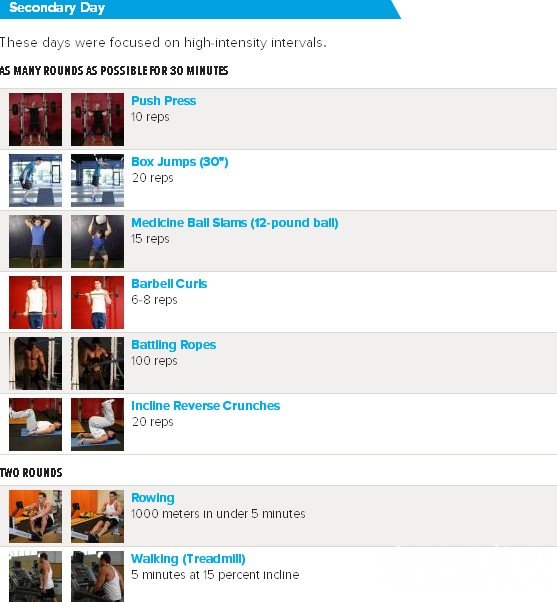The width and height of the screenshot is (557, 602).
Task: Click first Rowing machine thumbnail
Action: coord(35,516)
